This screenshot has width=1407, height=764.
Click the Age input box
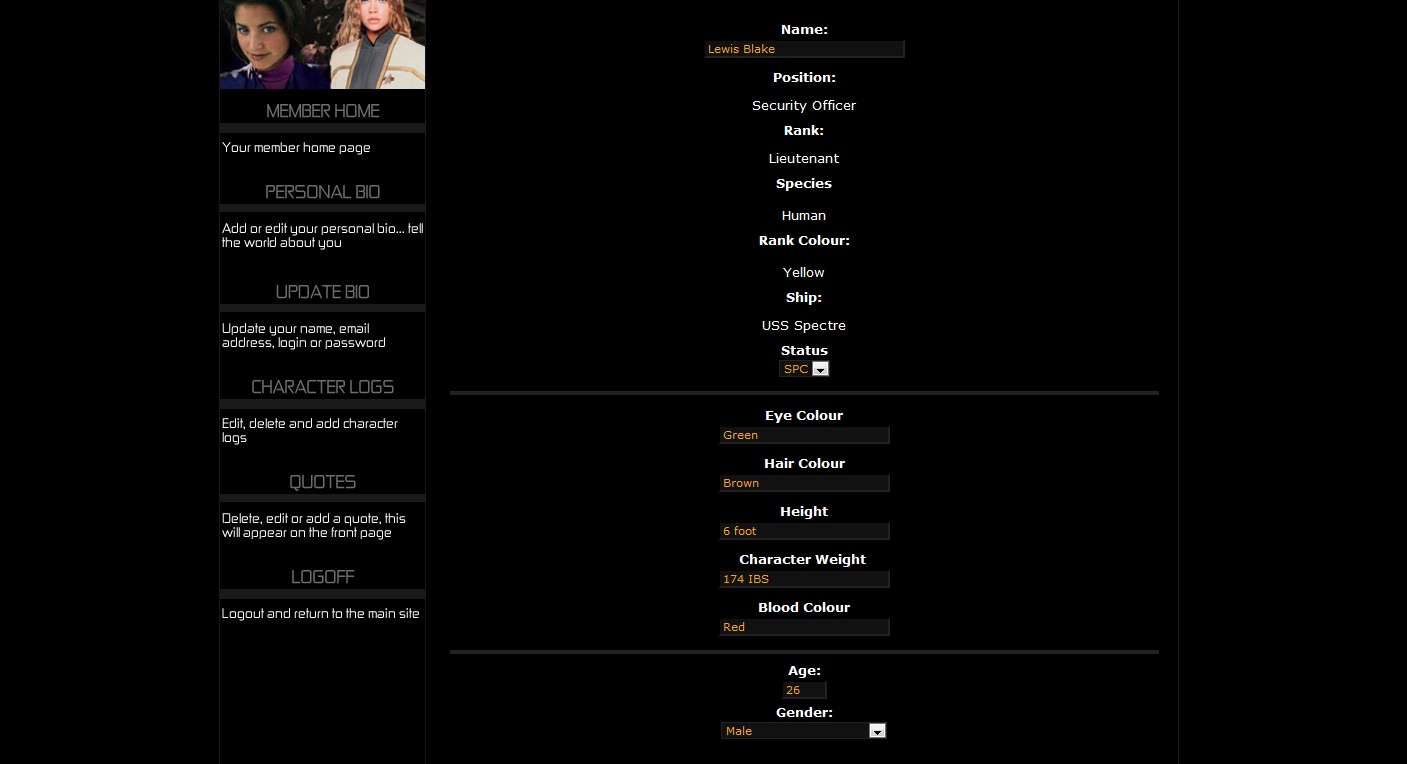click(x=804, y=690)
